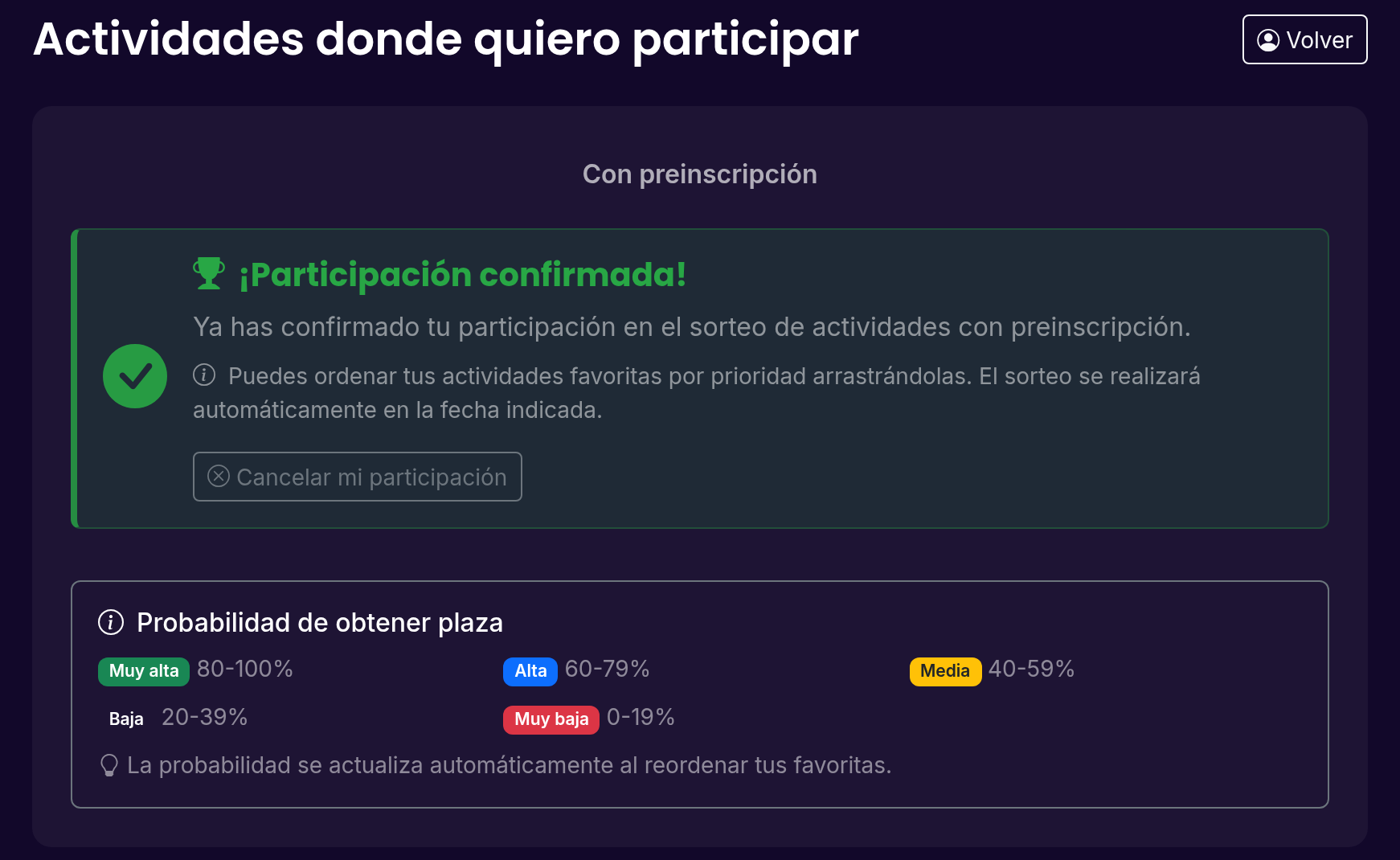Select the green 'Muy alta' badge
This screenshot has height=860, width=1400.
pyautogui.click(x=143, y=671)
